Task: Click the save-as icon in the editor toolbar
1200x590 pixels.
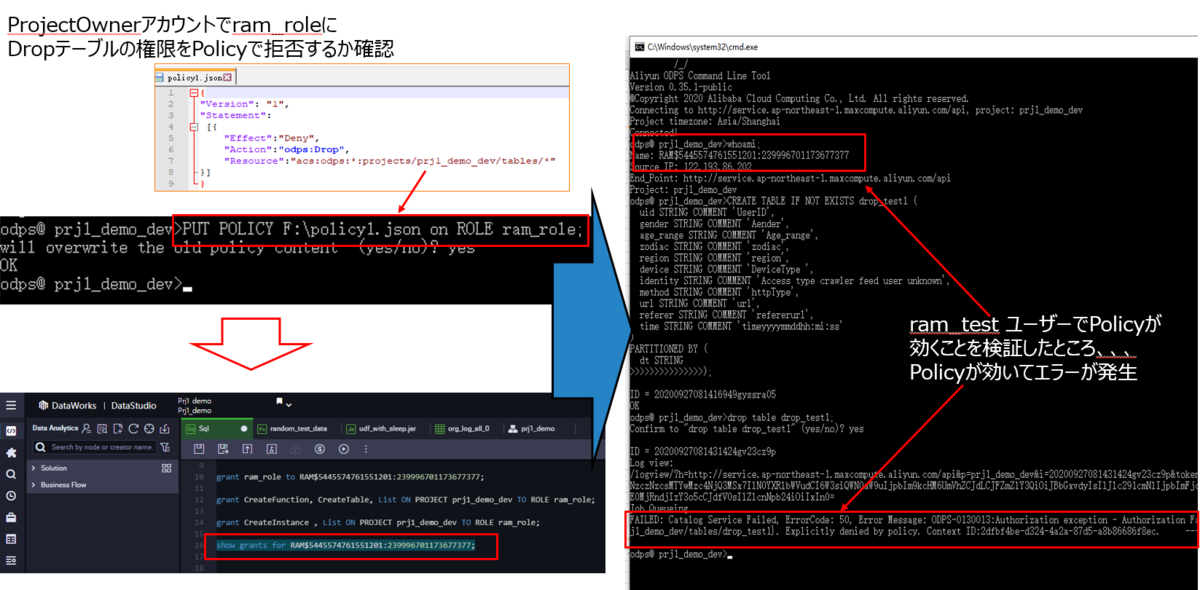Action: [223, 449]
